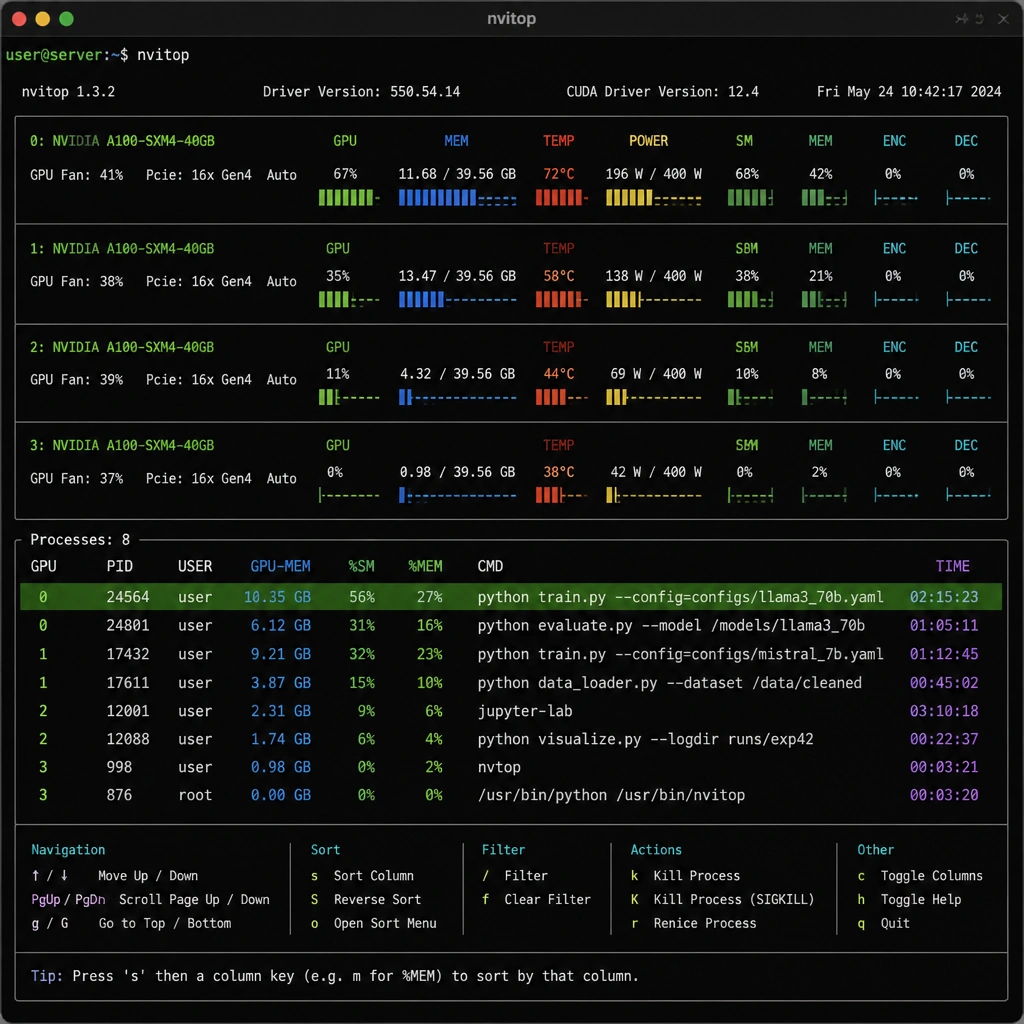This screenshot has width=1024, height=1024.
Task: Click the Tip line about sorting
Action: (x=334, y=976)
